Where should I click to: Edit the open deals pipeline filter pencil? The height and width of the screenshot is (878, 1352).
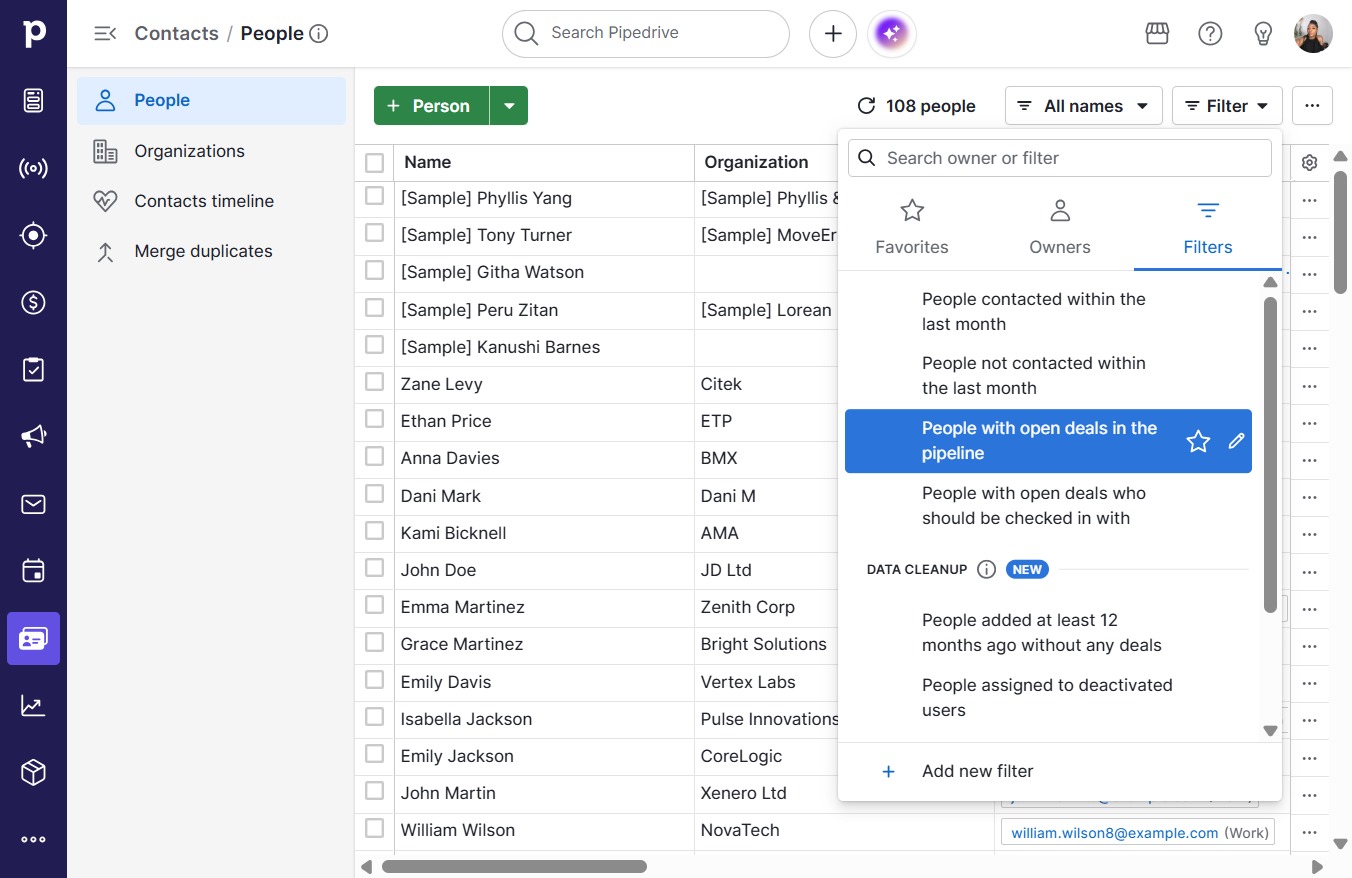click(x=1236, y=441)
